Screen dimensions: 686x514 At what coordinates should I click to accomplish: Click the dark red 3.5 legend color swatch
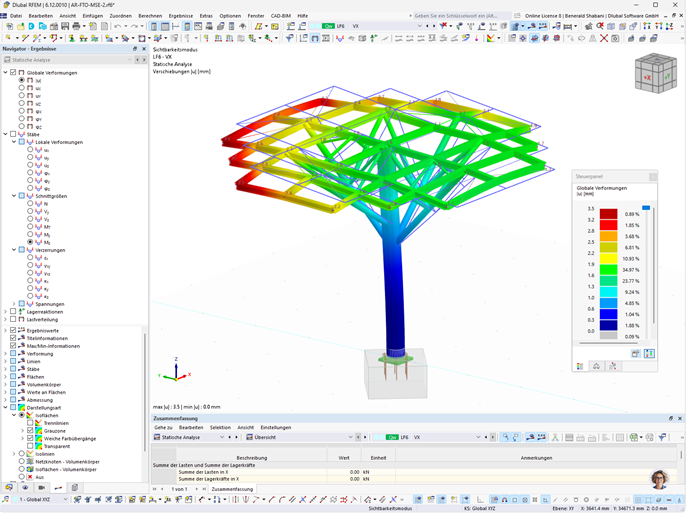609,214
